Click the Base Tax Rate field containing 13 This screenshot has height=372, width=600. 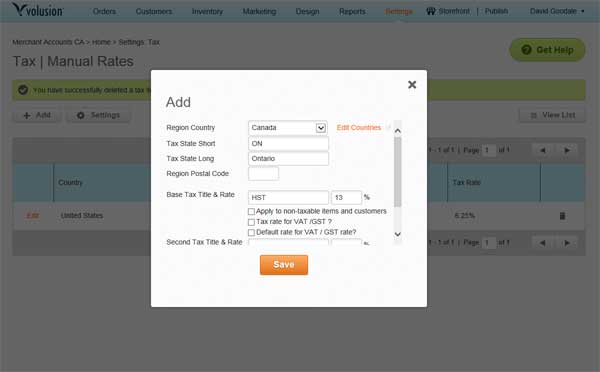click(346, 197)
